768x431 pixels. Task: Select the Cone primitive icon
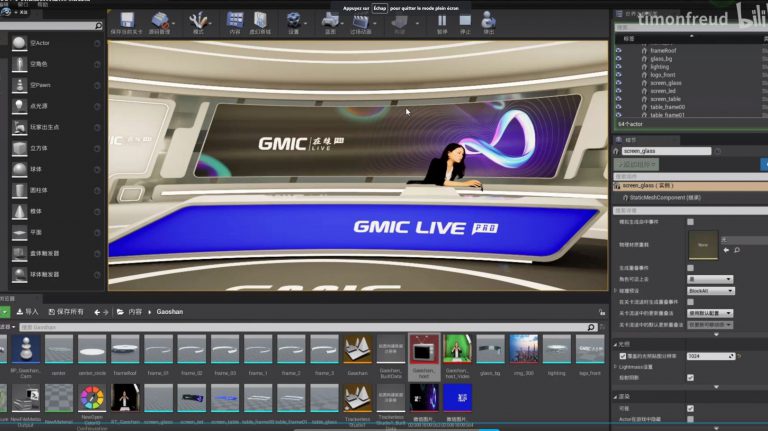20,212
